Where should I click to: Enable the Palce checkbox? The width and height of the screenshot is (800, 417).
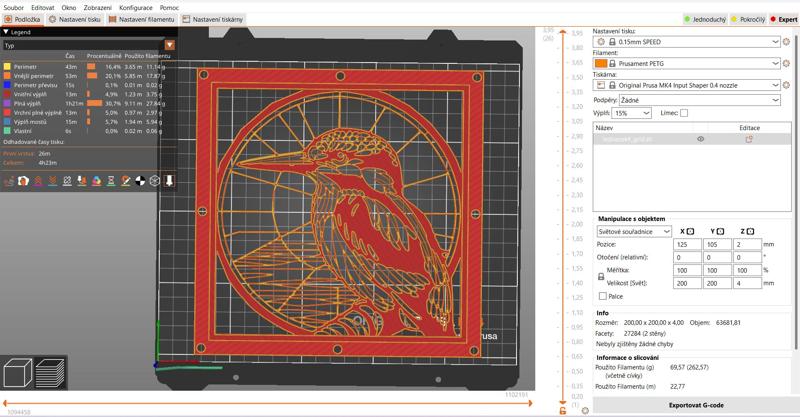pyautogui.click(x=603, y=296)
